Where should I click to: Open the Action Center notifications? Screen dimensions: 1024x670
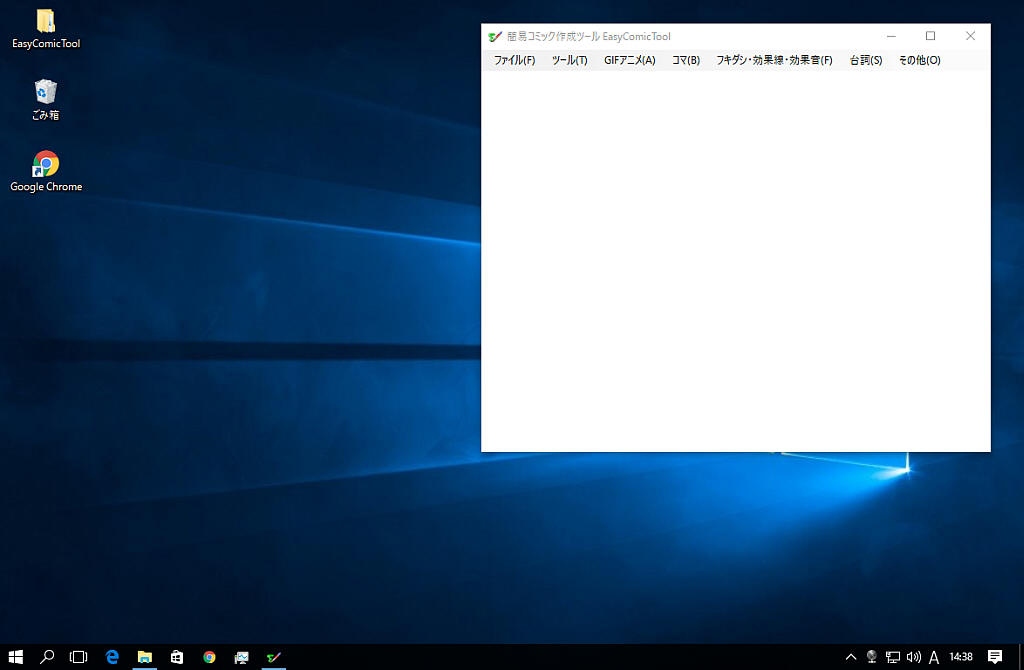[995, 657]
